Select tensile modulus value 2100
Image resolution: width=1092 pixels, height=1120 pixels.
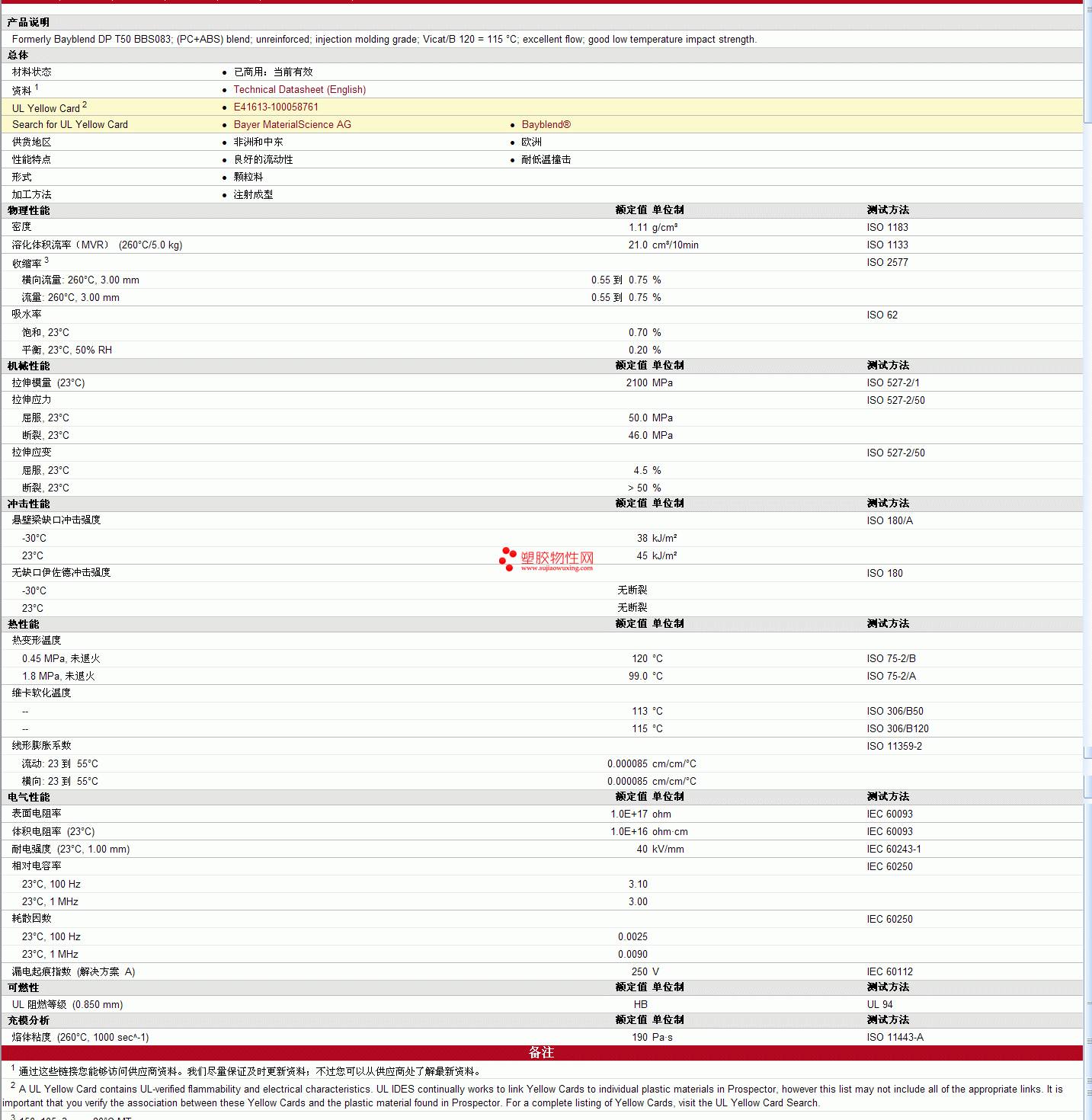[637, 383]
